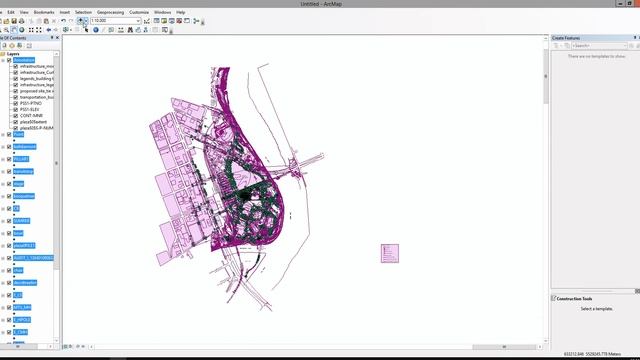Click the Print icon
This screenshot has width=640, height=360.
22,21
